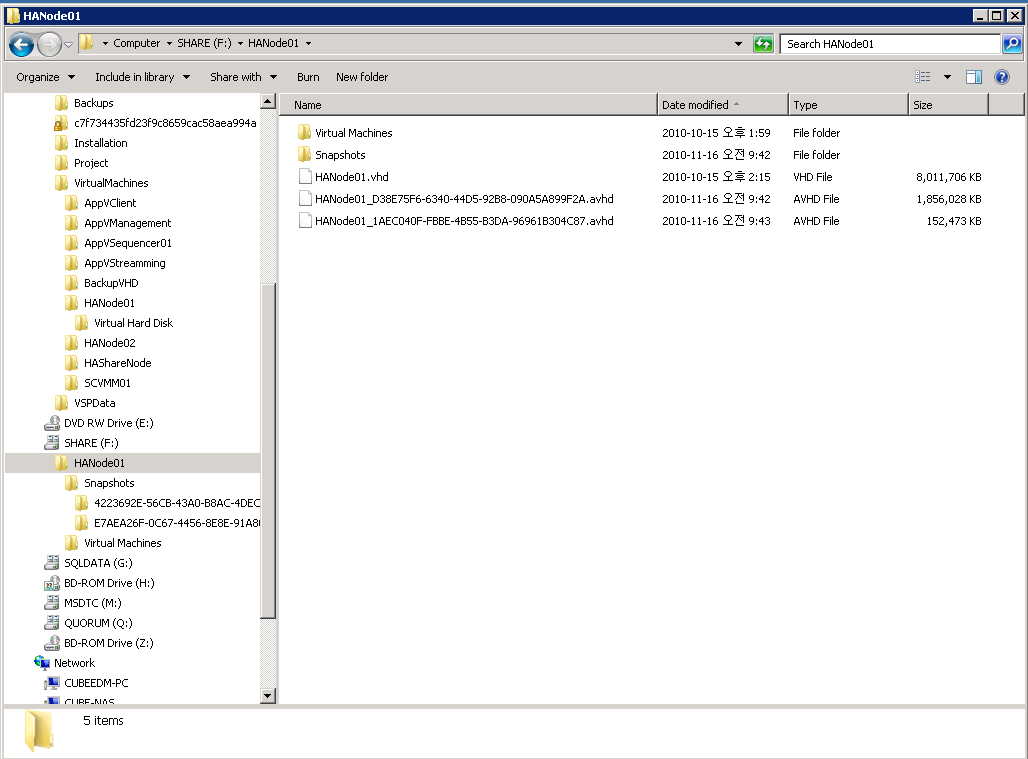Click the DVD RW Drive (E:) icon
Image resolution: width=1028 pixels, height=759 pixels.
pyautogui.click(x=52, y=423)
